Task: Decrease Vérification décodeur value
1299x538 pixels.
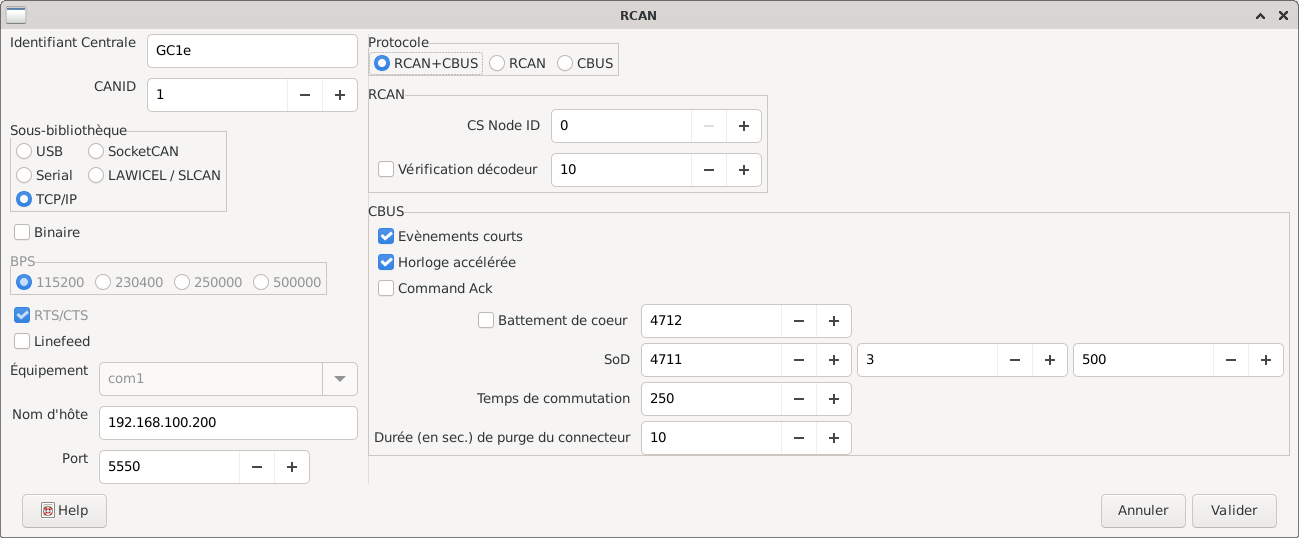Action: 709,170
